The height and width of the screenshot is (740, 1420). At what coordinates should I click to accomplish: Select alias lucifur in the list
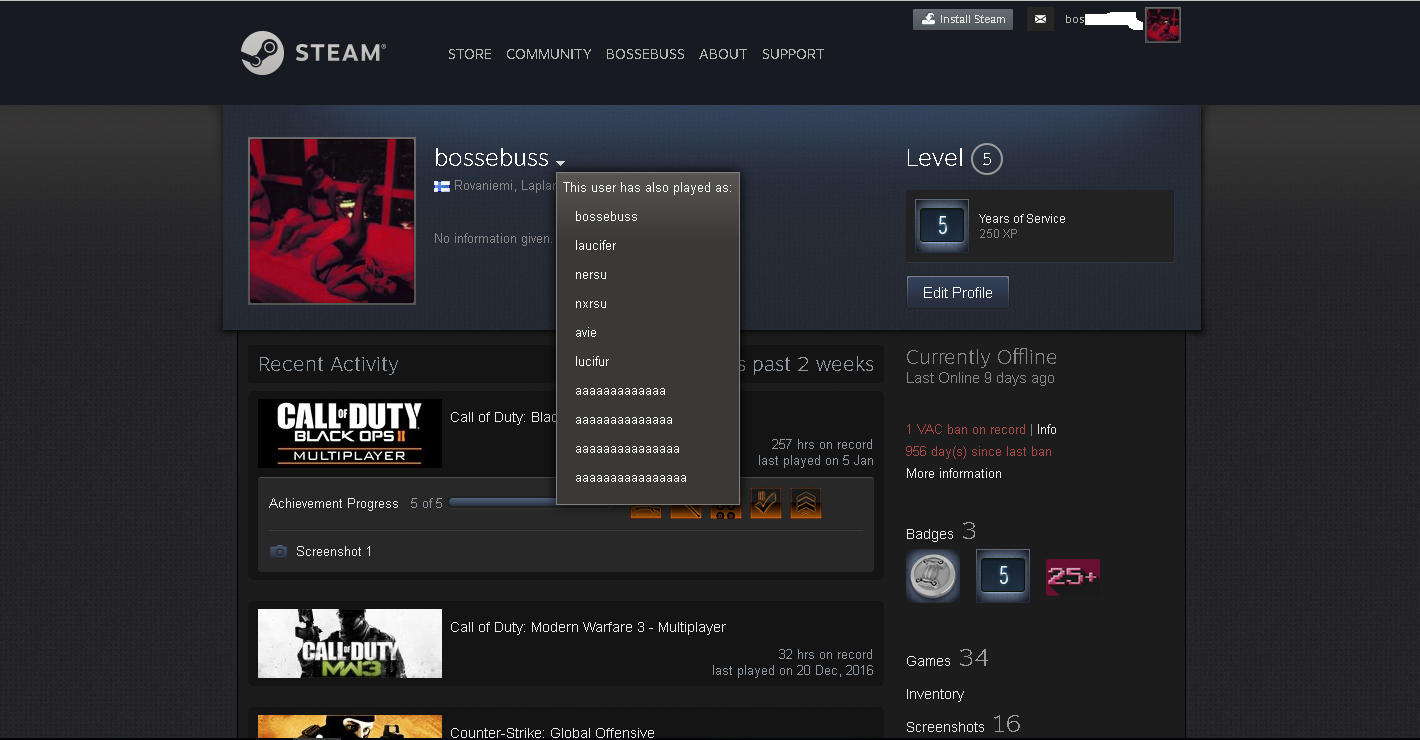pos(592,362)
